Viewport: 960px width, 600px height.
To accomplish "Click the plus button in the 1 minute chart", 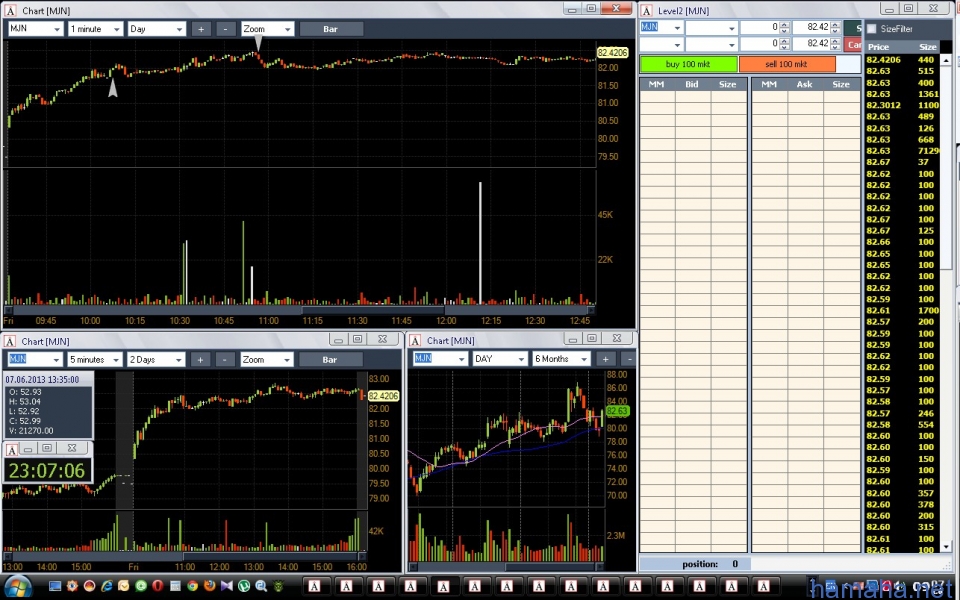I will tap(201, 29).
